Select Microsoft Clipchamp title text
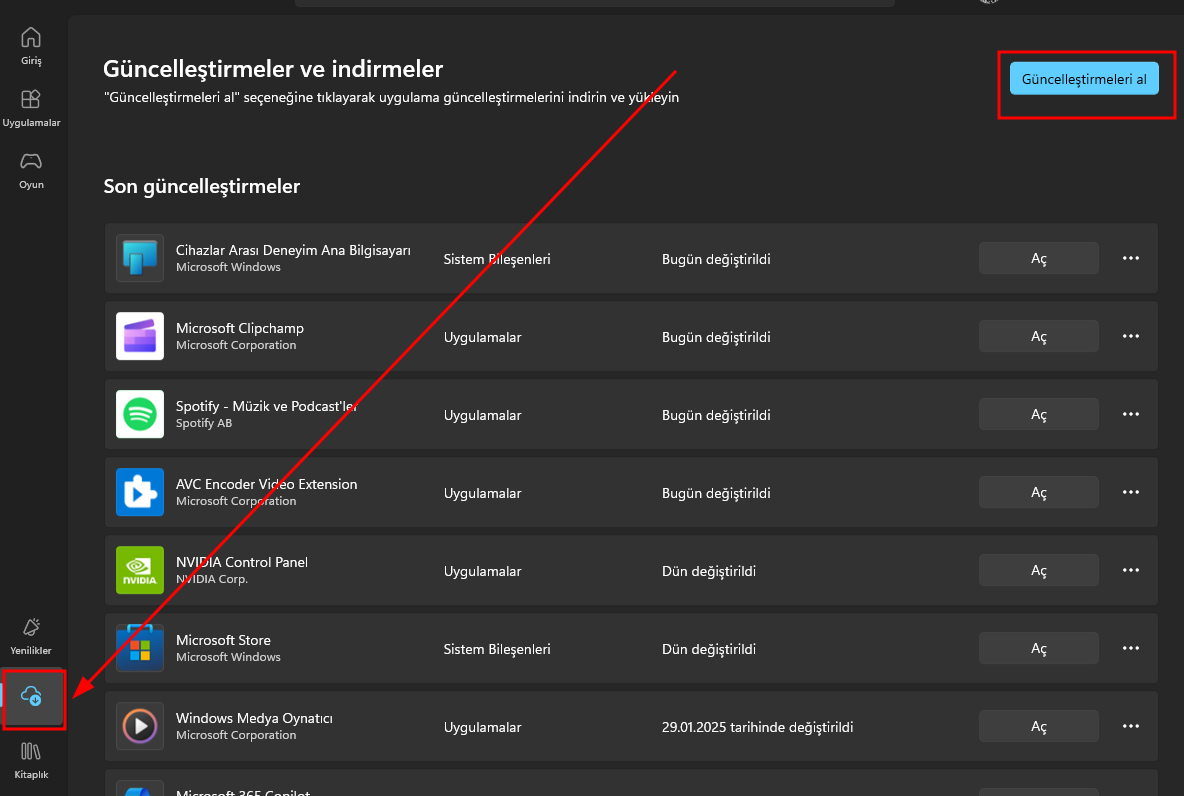 tap(239, 328)
